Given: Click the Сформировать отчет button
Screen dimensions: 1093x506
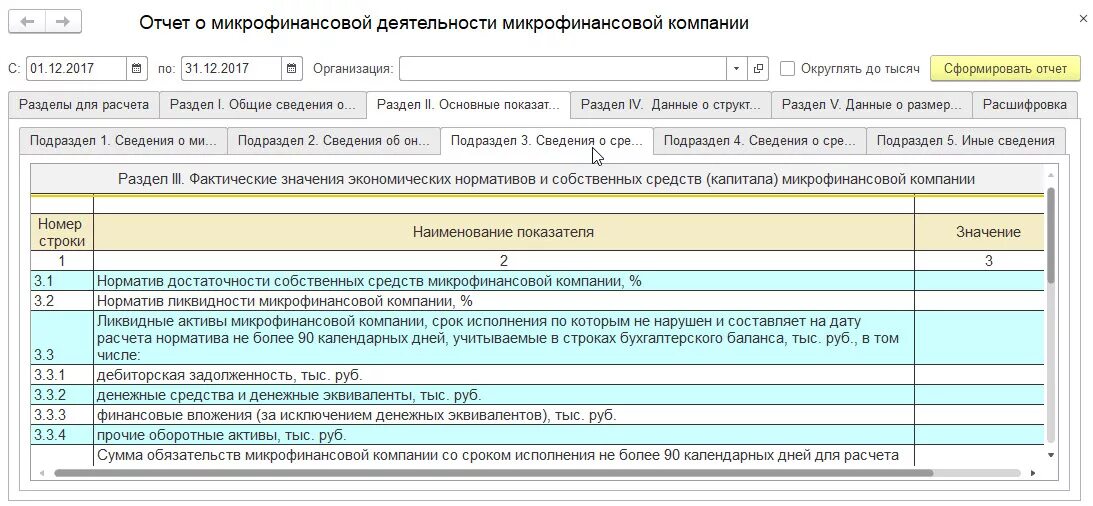Looking at the screenshot, I should point(1004,68).
